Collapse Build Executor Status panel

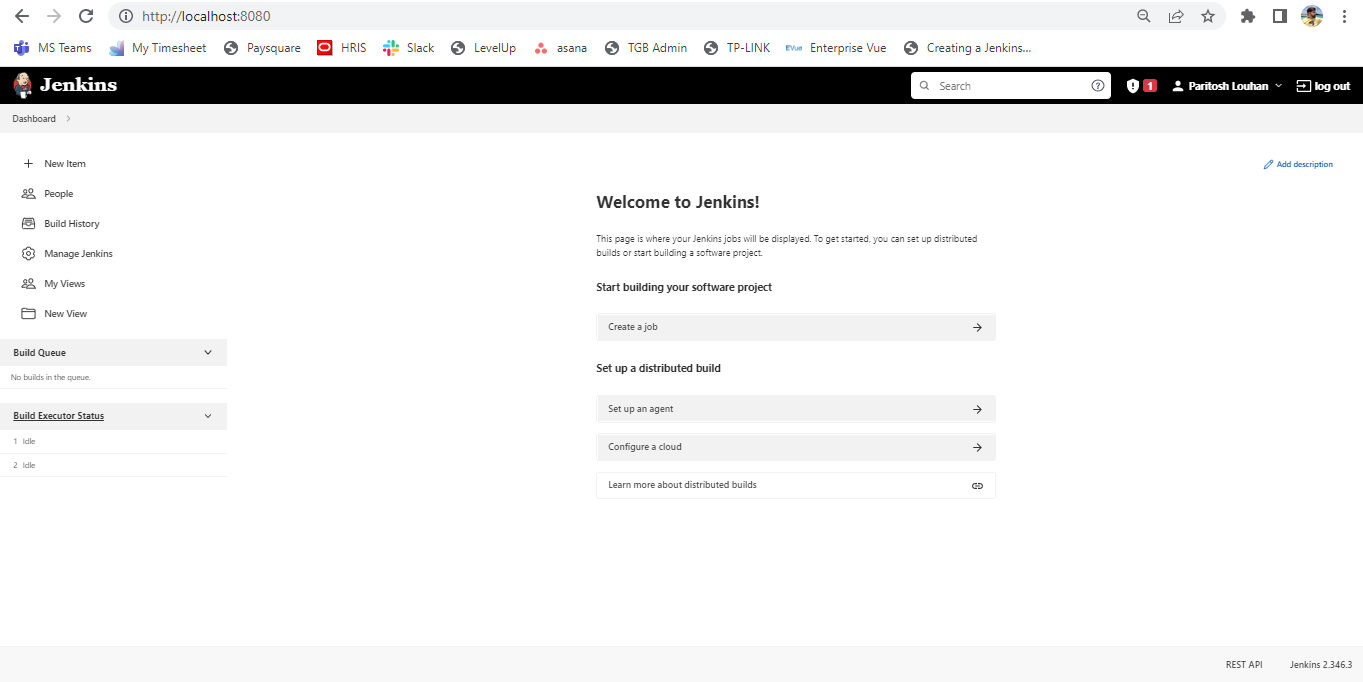pyautogui.click(x=208, y=416)
